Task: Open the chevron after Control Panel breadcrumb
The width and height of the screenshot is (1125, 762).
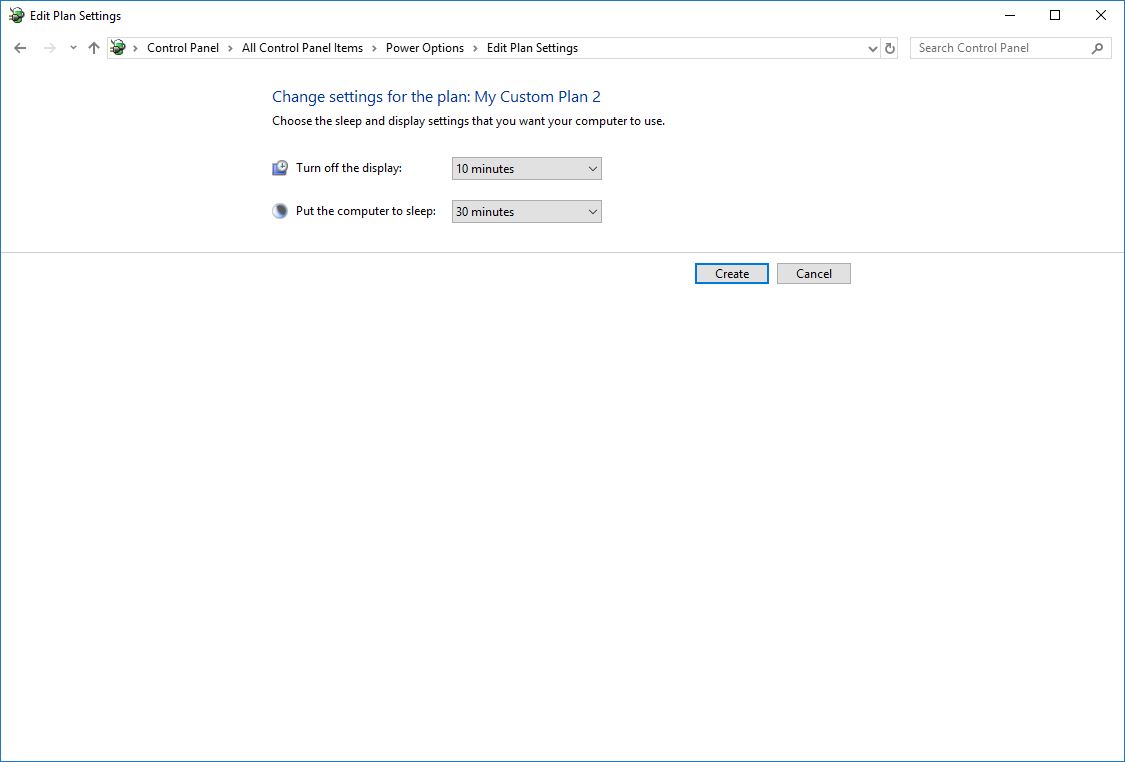Action: click(x=228, y=47)
